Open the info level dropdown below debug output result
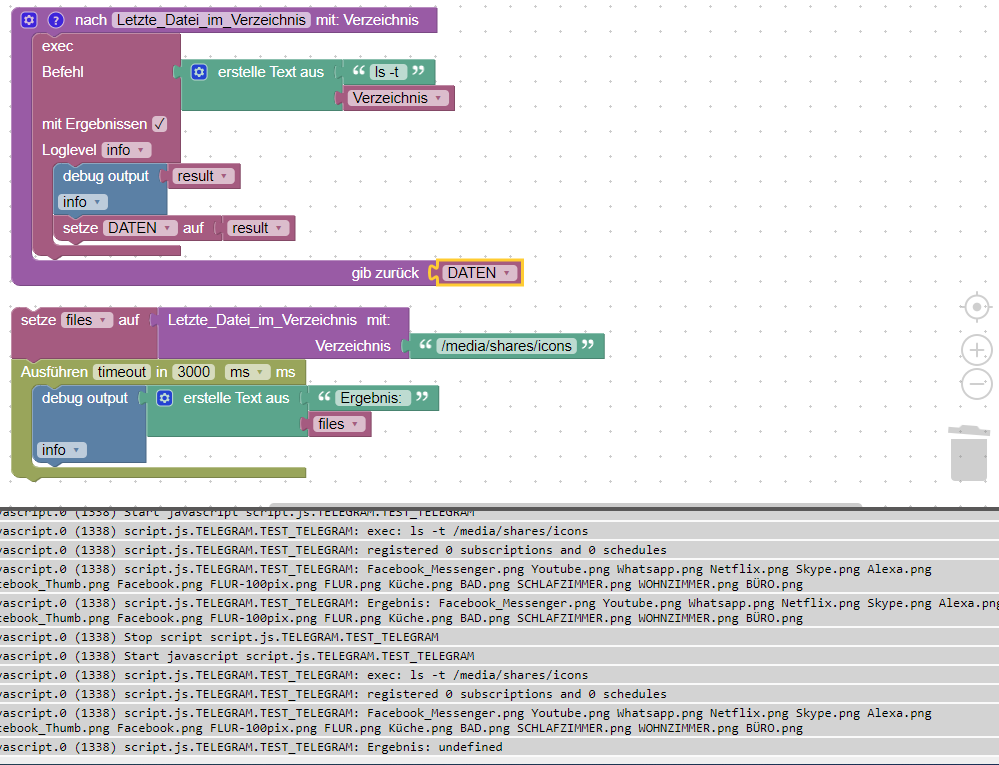 click(x=83, y=202)
